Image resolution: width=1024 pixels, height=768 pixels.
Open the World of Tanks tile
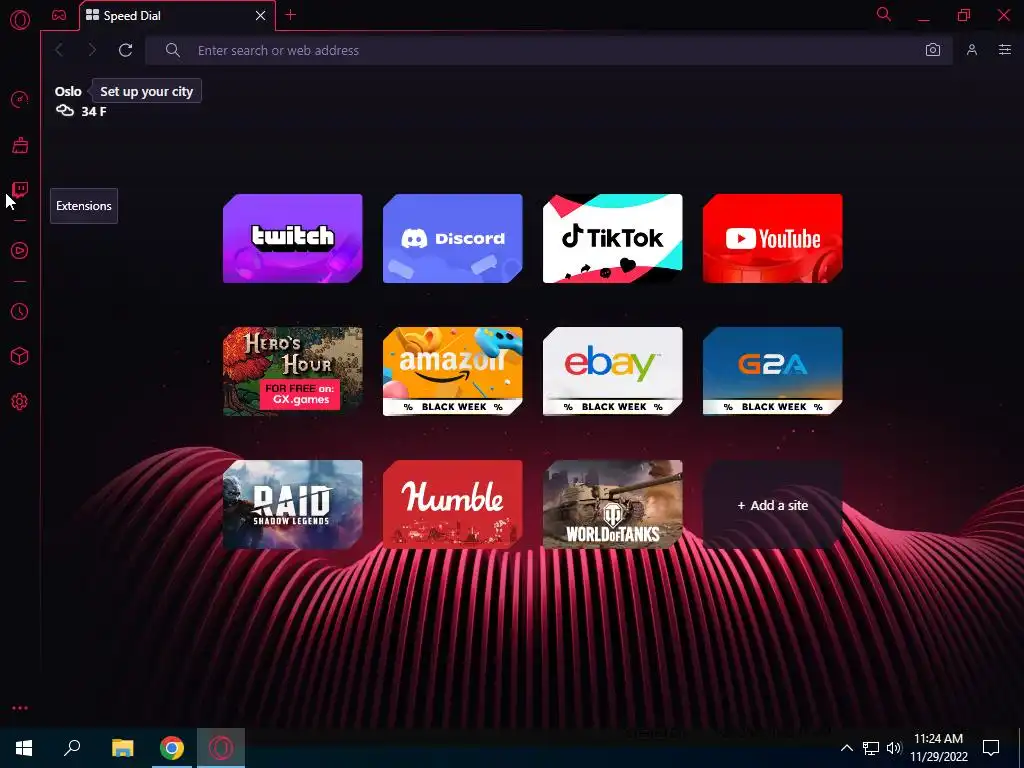[x=613, y=504]
